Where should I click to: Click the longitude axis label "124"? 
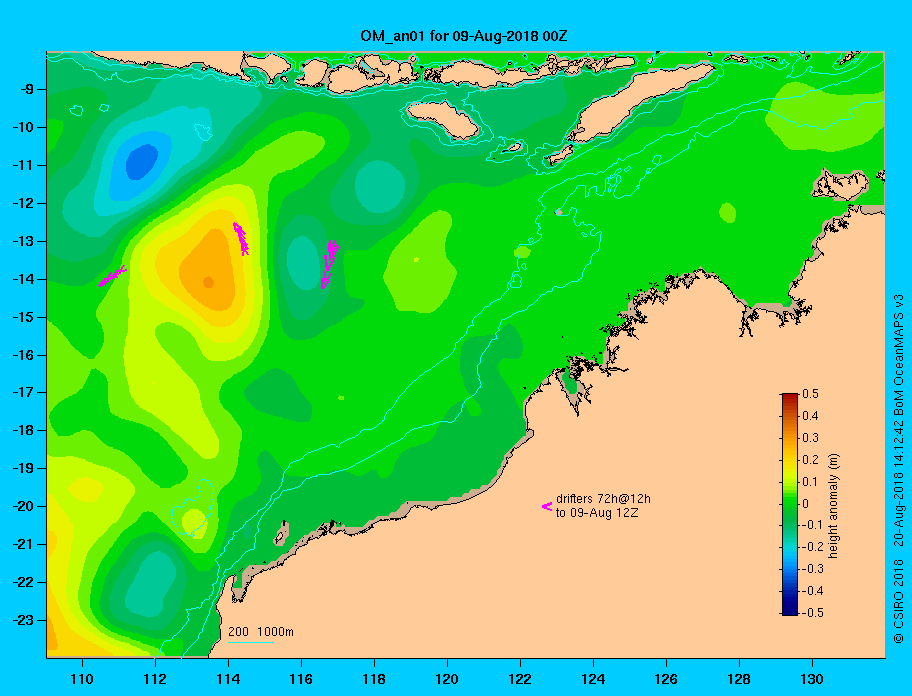coord(593,679)
